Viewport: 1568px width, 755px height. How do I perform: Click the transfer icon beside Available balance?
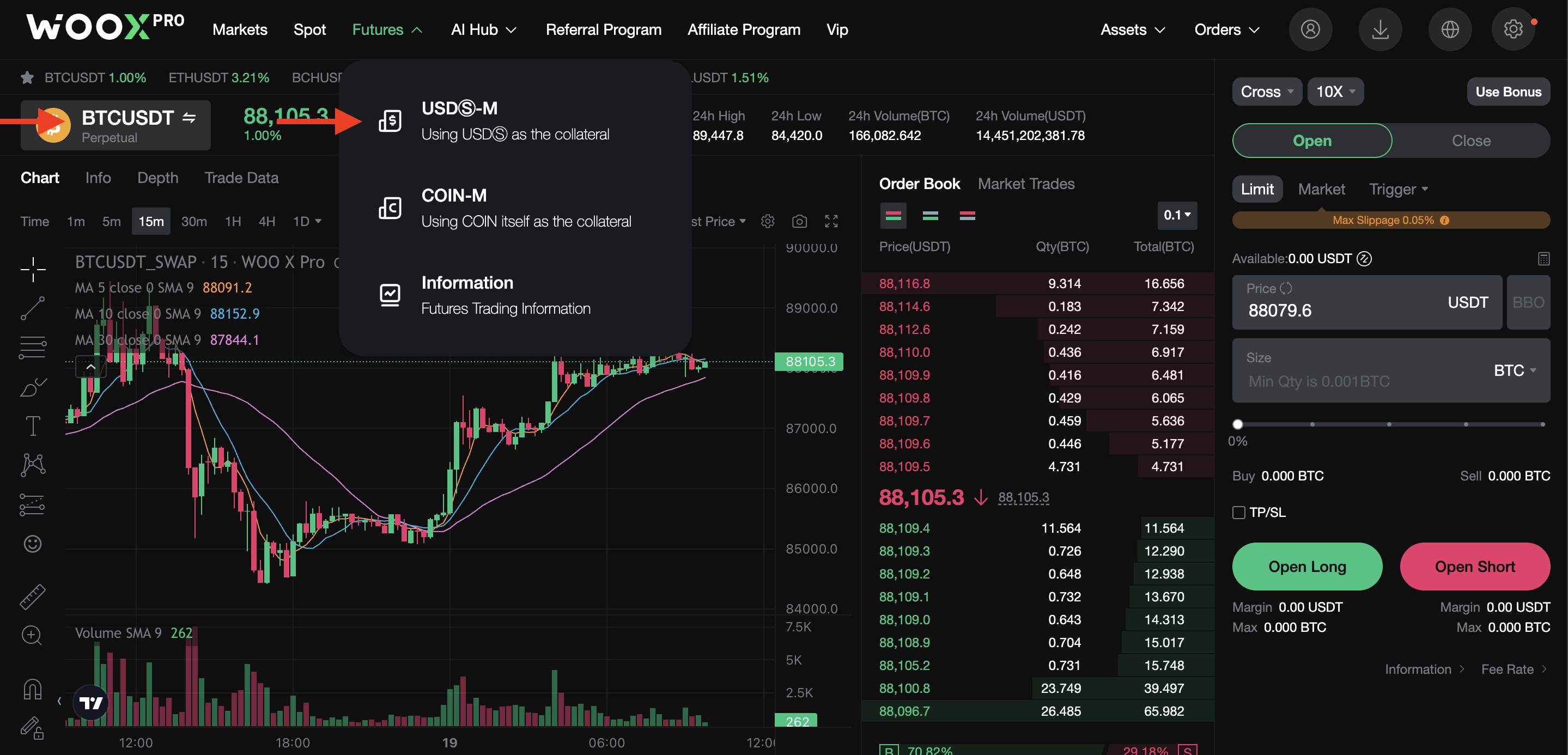coord(1365,259)
